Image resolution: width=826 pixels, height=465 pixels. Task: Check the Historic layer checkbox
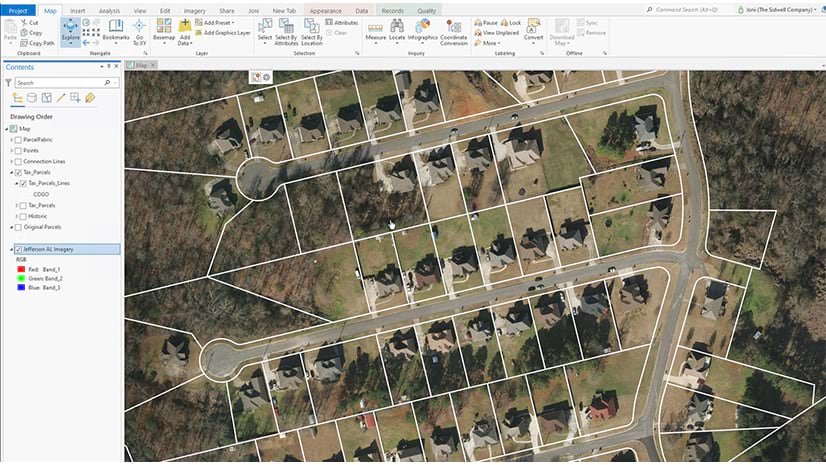(x=23, y=216)
